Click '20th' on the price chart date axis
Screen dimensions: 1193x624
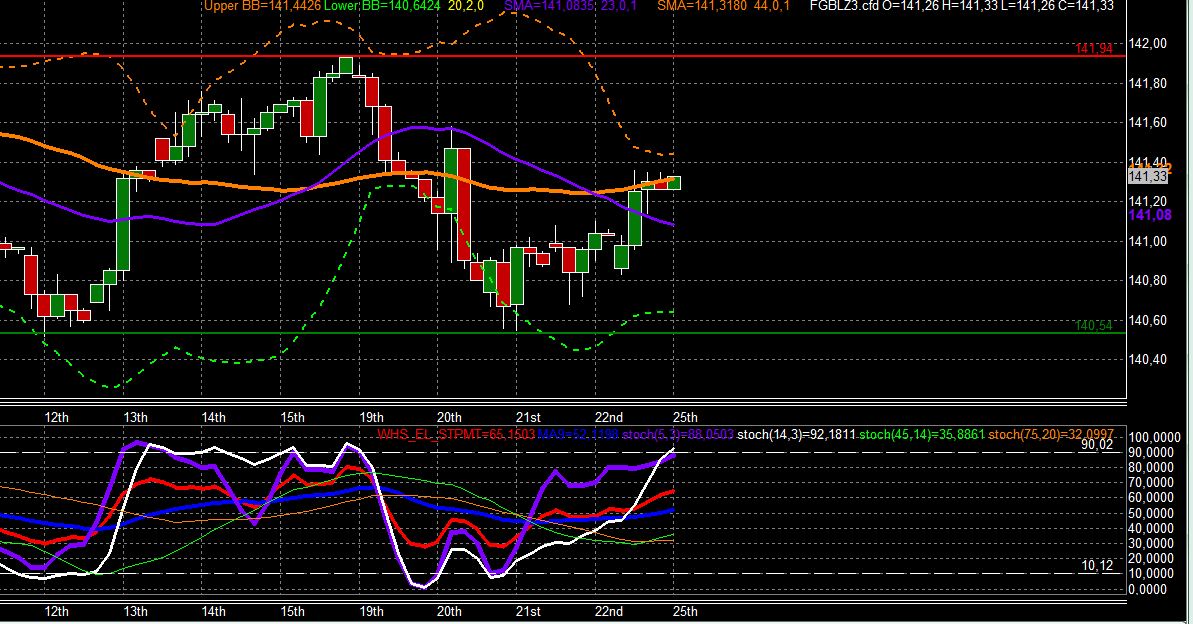pos(449,417)
